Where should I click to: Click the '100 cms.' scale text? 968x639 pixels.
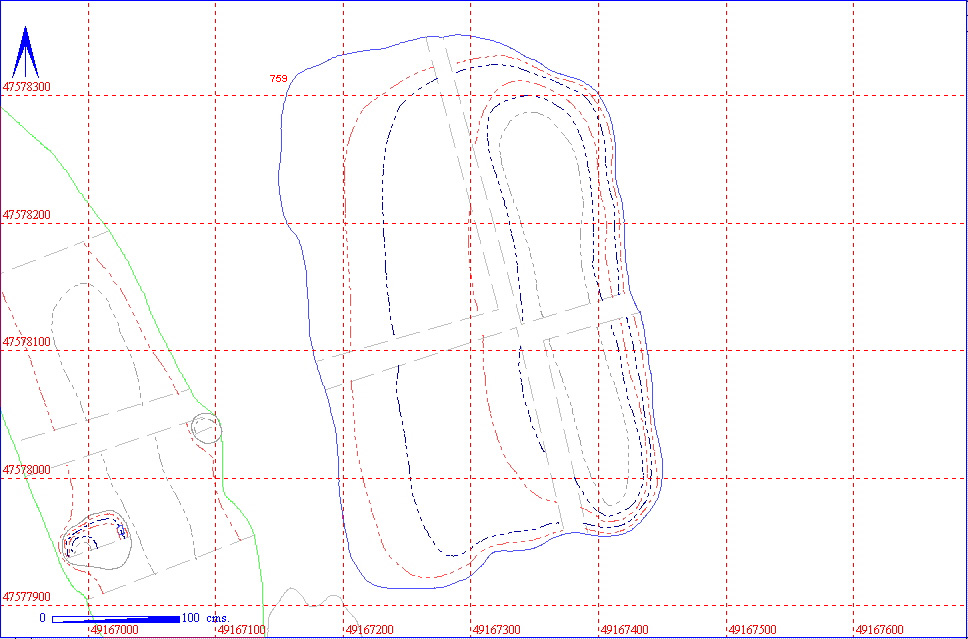click(x=206, y=618)
